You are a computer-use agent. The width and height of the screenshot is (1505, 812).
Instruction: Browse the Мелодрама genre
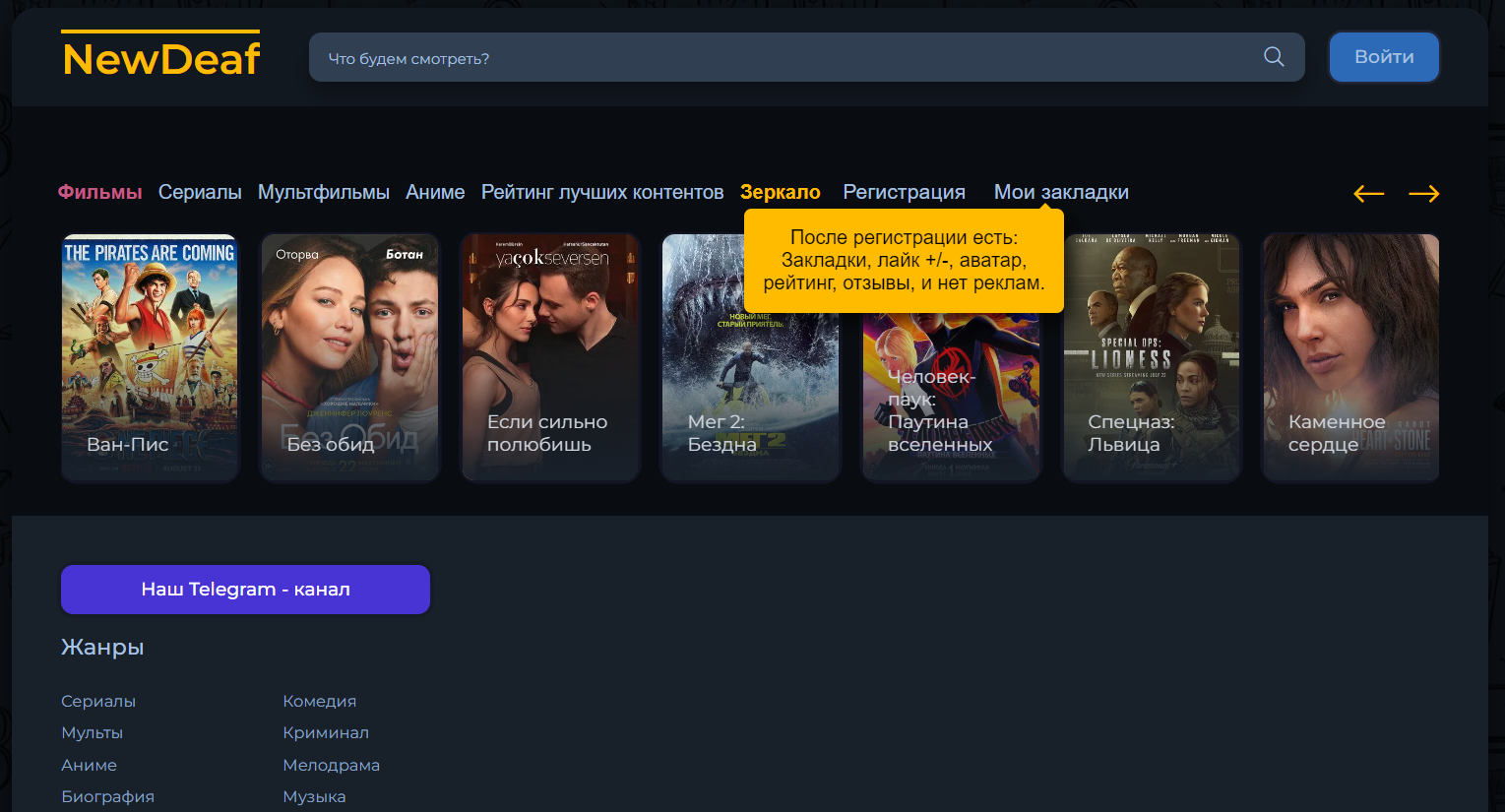(x=332, y=765)
